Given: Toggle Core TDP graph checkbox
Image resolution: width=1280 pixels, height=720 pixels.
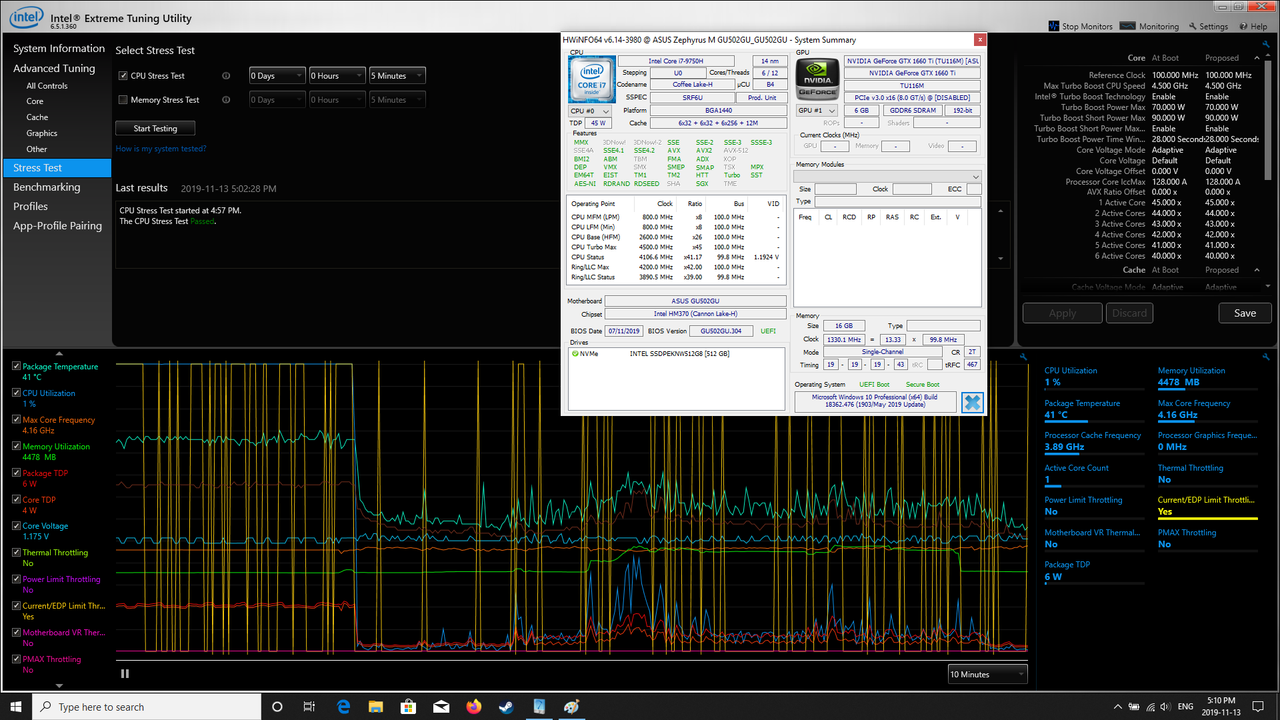Looking at the screenshot, I should 16,499.
